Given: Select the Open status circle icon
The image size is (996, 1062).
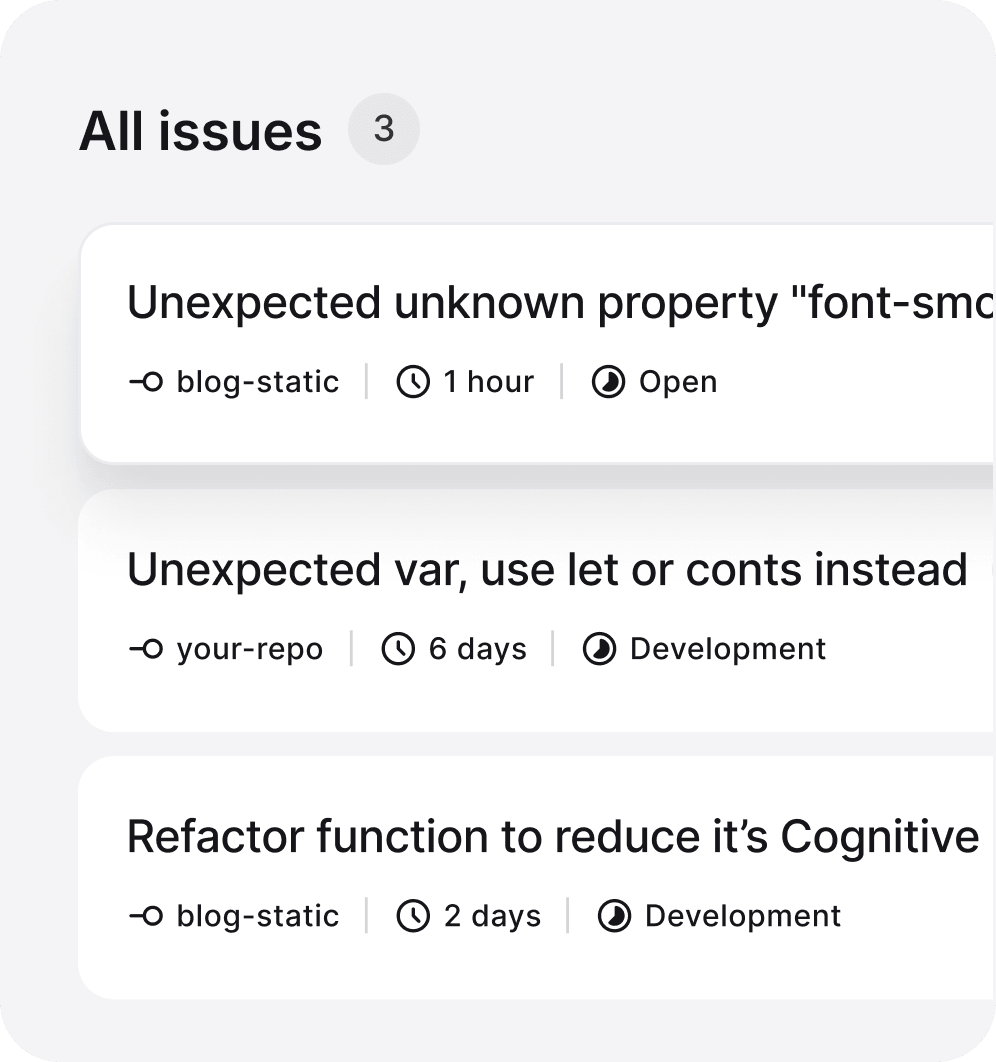Looking at the screenshot, I should pyautogui.click(x=608, y=381).
